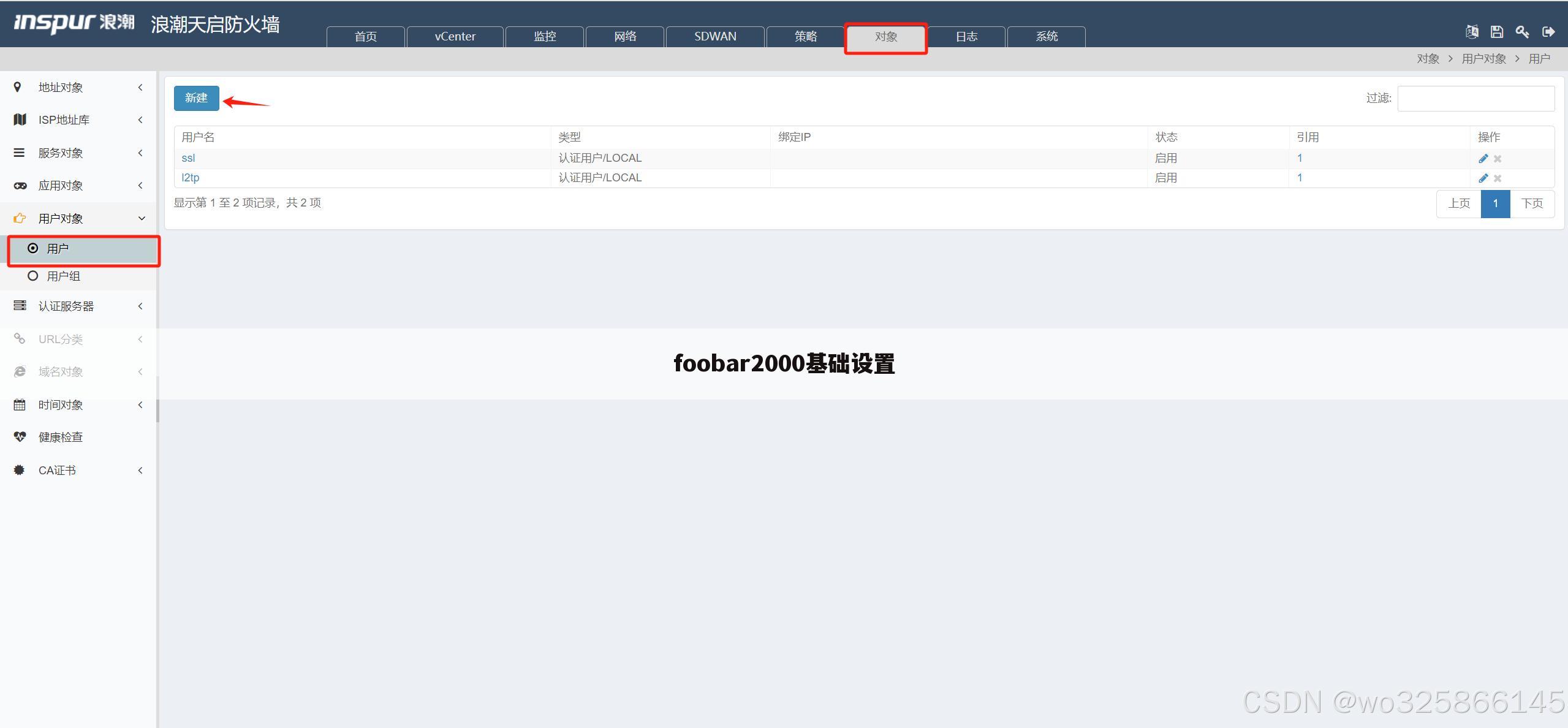This screenshot has height=728, width=1568.
Task: Click the reference count 1 for l2tp
Action: coord(1300,178)
